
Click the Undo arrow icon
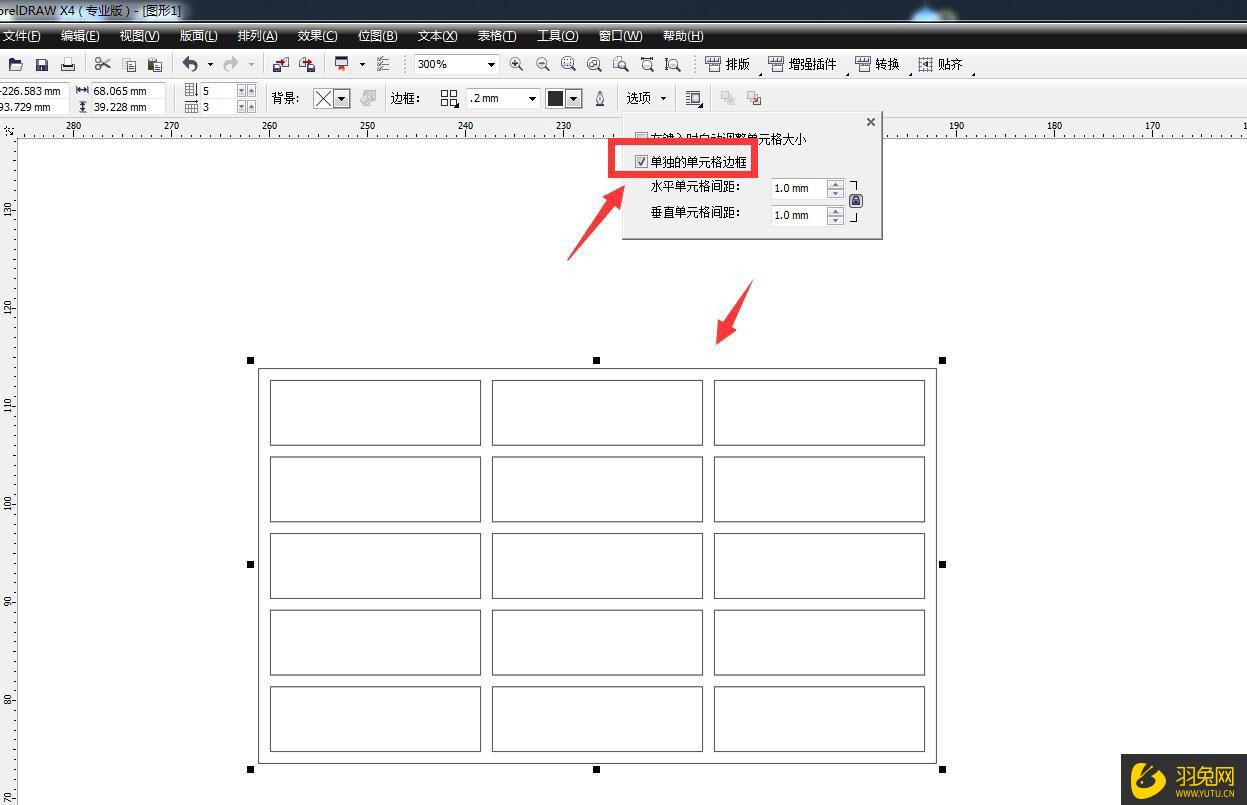tap(190, 65)
